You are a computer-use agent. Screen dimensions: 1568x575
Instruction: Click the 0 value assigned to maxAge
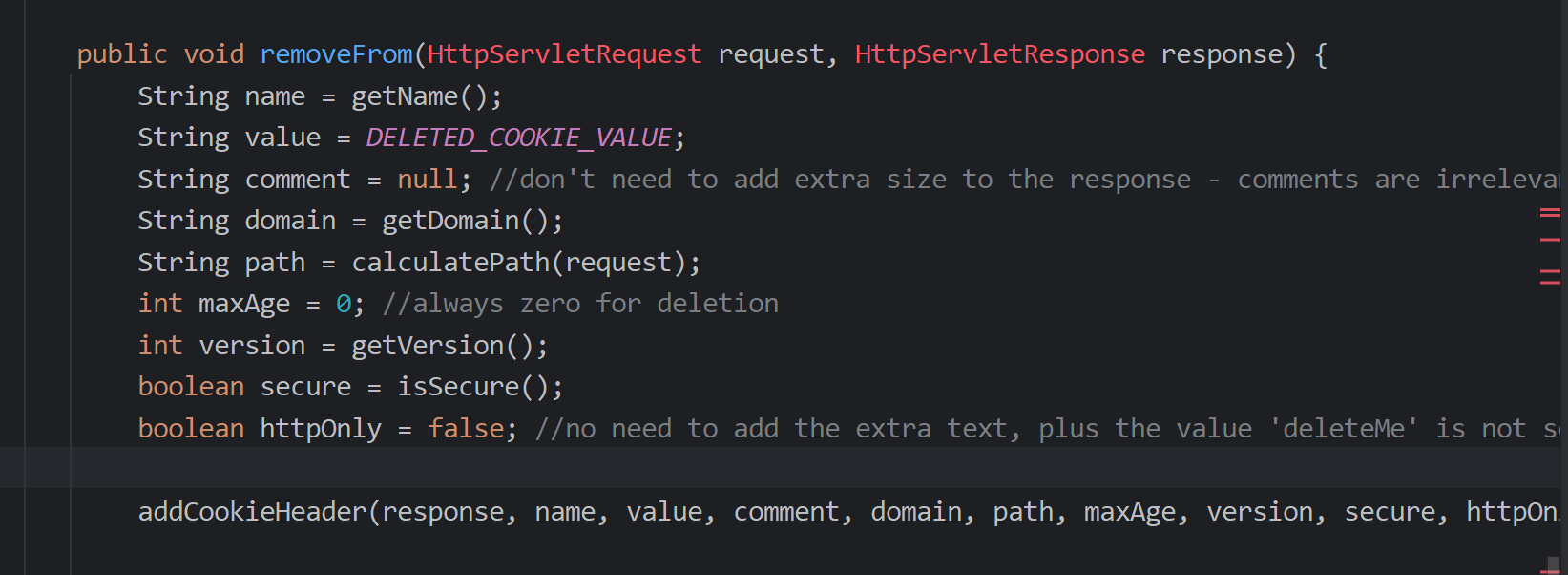(344, 305)
